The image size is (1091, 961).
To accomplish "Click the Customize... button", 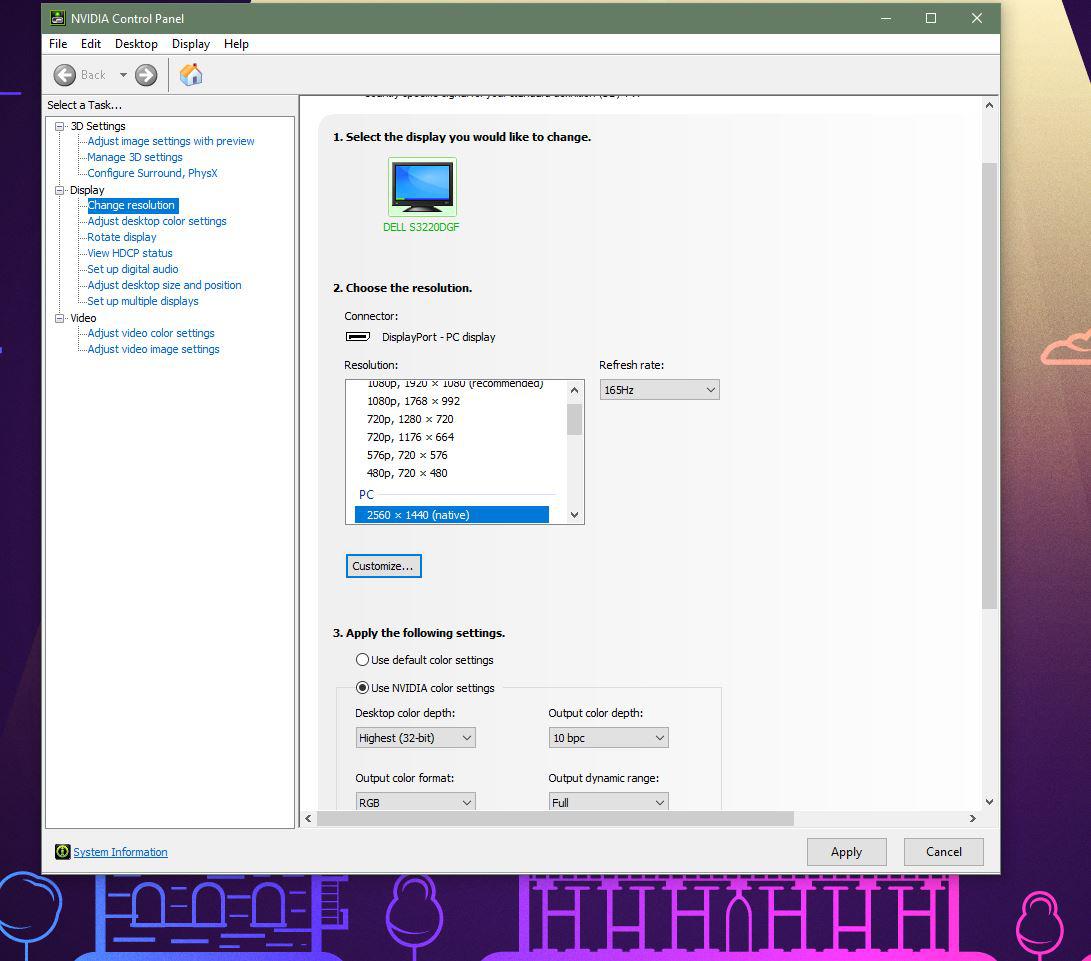I will pos(383,566).
